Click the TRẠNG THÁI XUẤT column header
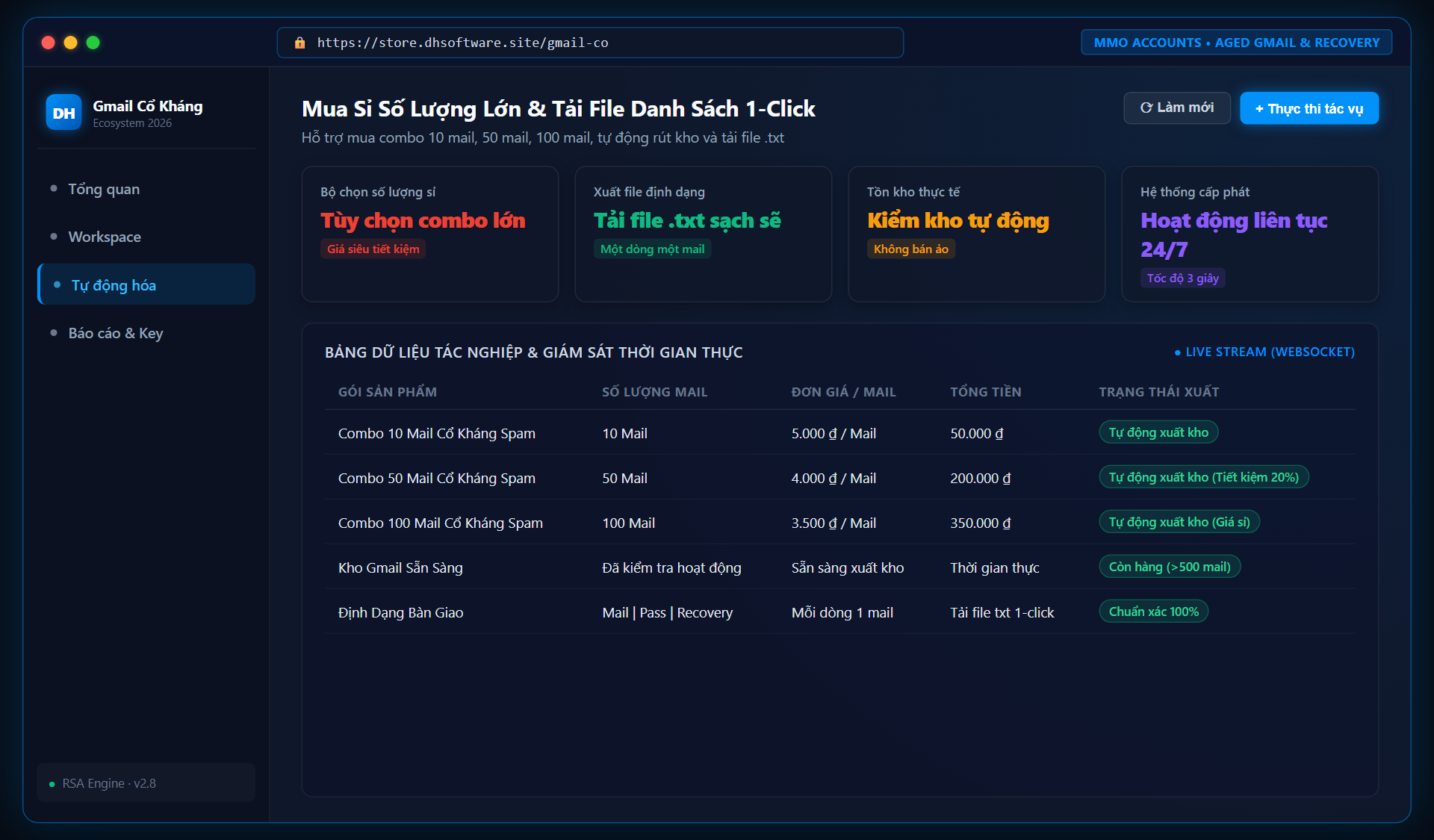The width and height of the screenshot is (1434, 840). coord(1158,392)
